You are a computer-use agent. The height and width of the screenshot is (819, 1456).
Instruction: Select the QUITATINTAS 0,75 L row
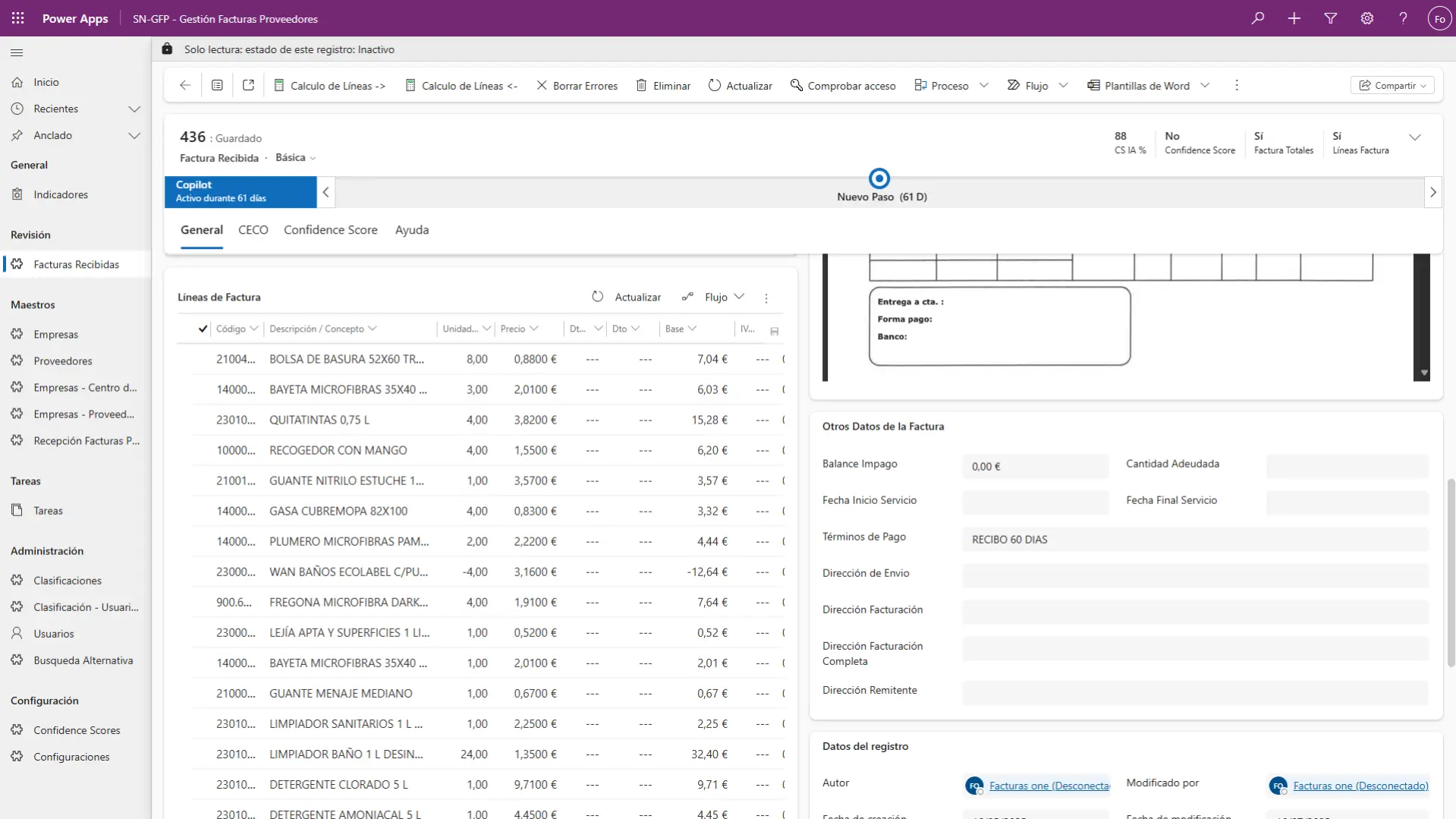[x=319, y=420]
